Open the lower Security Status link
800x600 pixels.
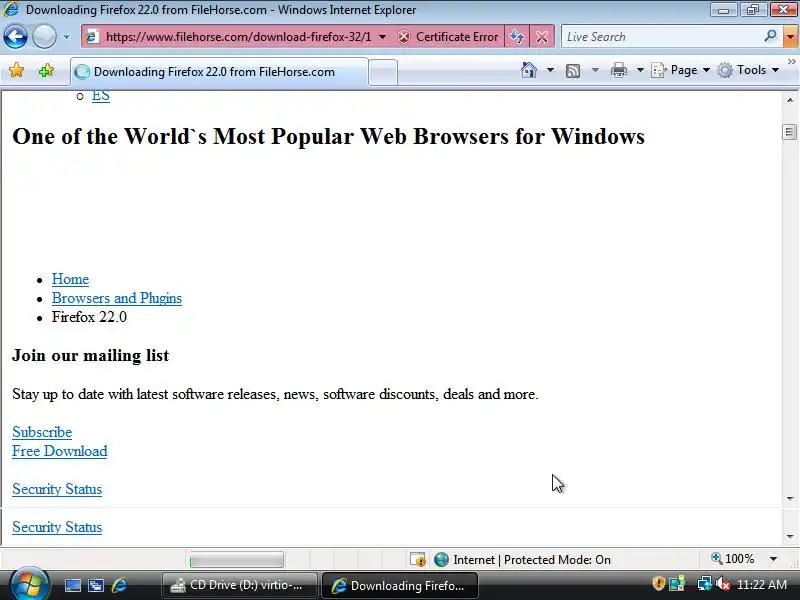(x=57, y=527)
